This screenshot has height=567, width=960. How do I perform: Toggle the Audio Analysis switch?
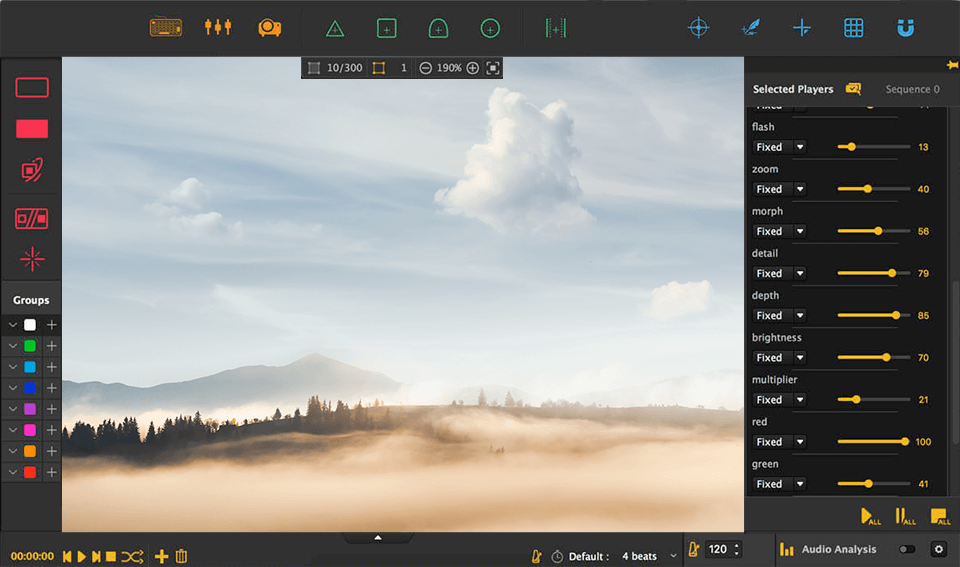click(x=907, y=549)
